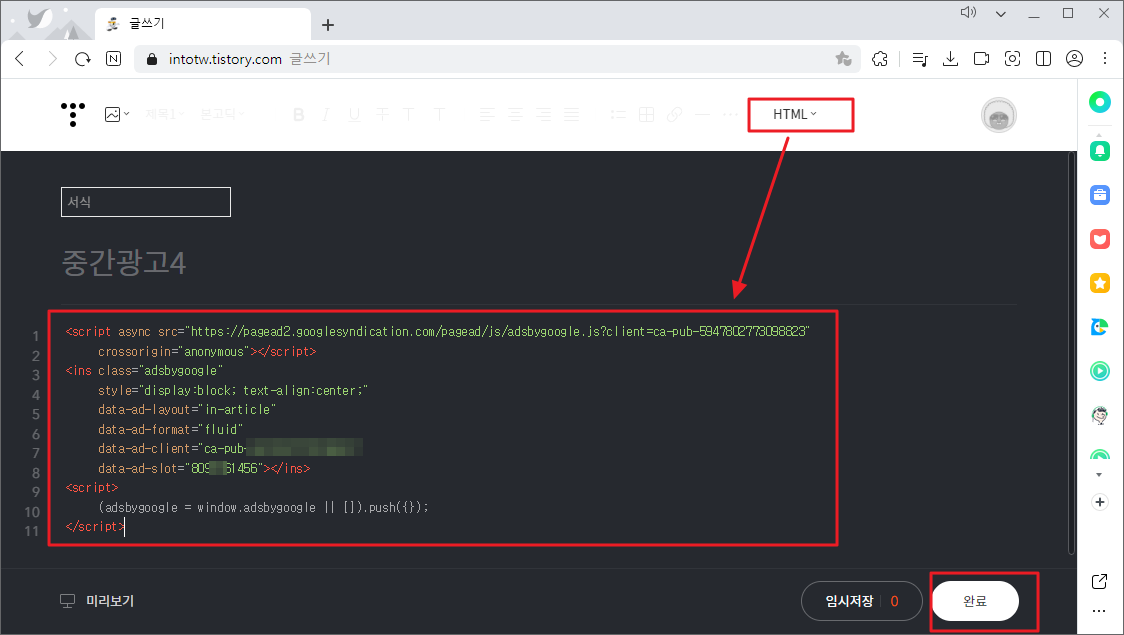Select the 글쓰기 browser tab
1124x635 pixels.
pos(203,24)
